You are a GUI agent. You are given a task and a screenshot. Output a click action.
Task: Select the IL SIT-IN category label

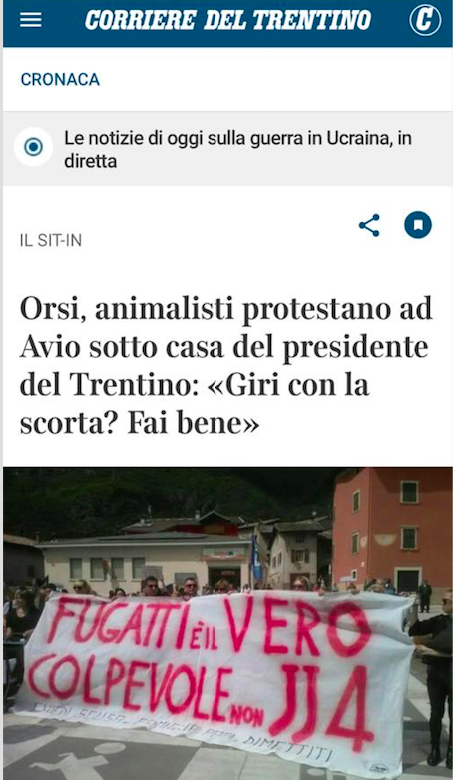(51, 241)
